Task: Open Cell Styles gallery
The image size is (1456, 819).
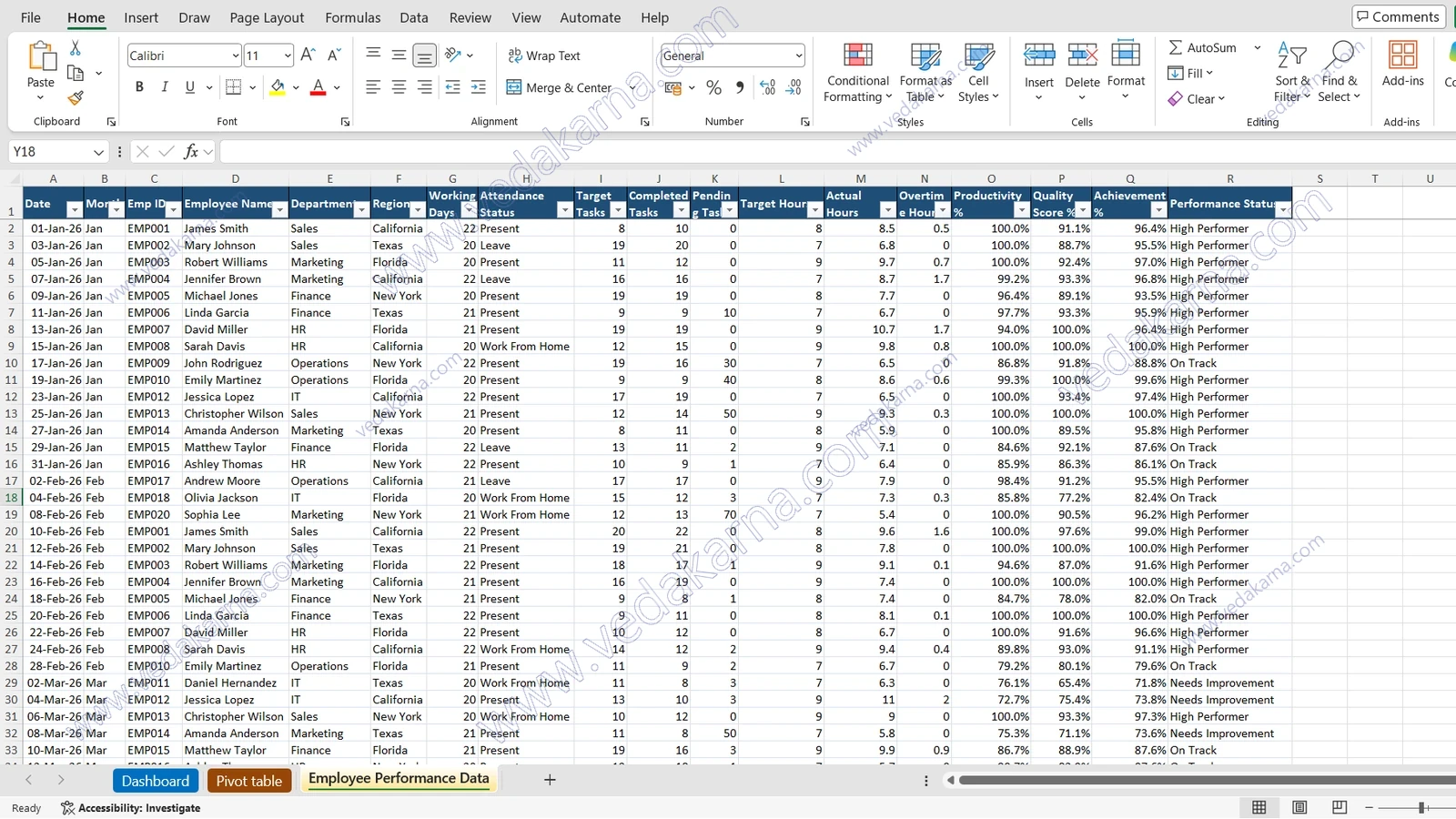Action: 978,73
